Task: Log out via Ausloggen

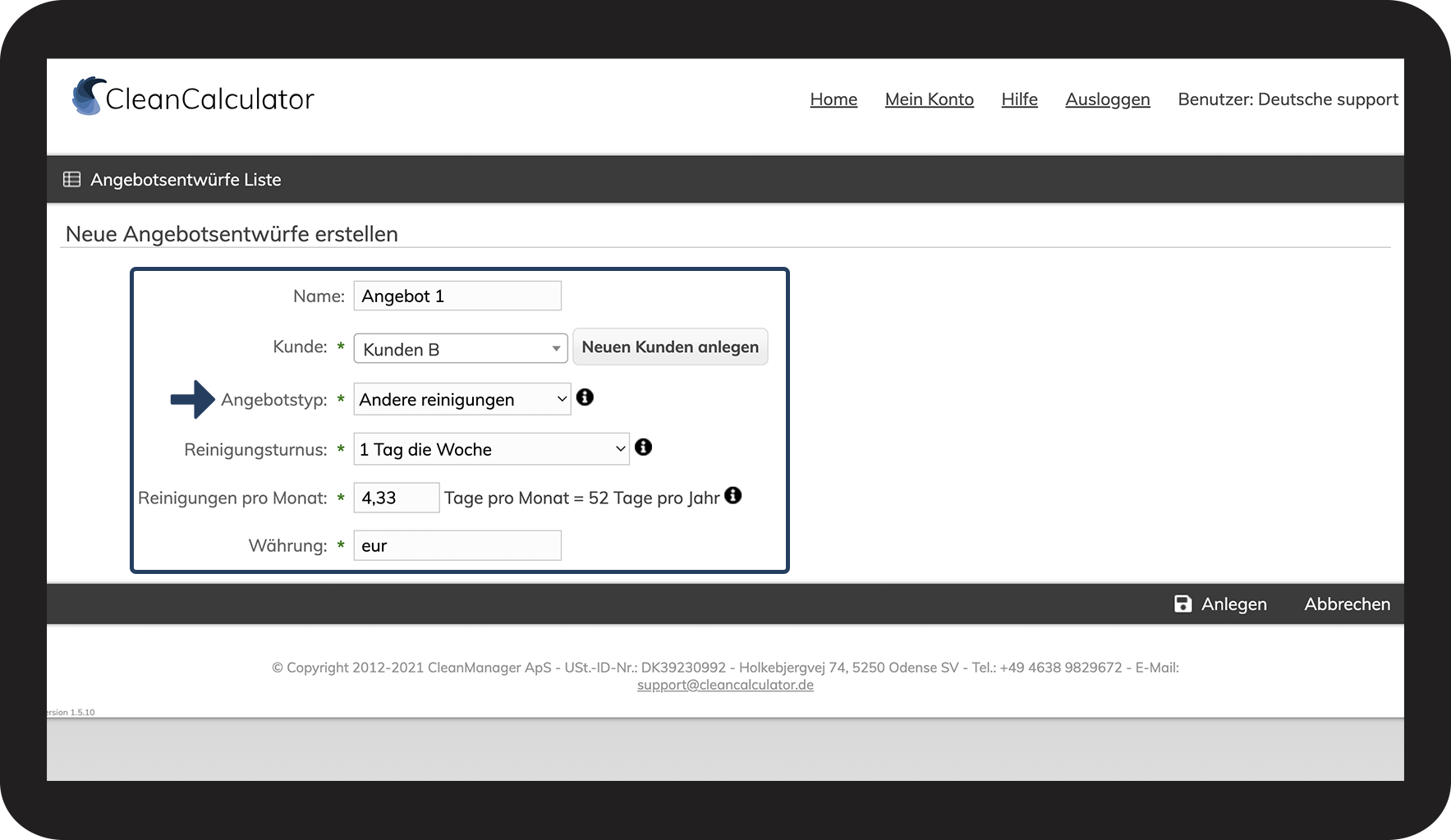Action: click(x=1108, y=99)
